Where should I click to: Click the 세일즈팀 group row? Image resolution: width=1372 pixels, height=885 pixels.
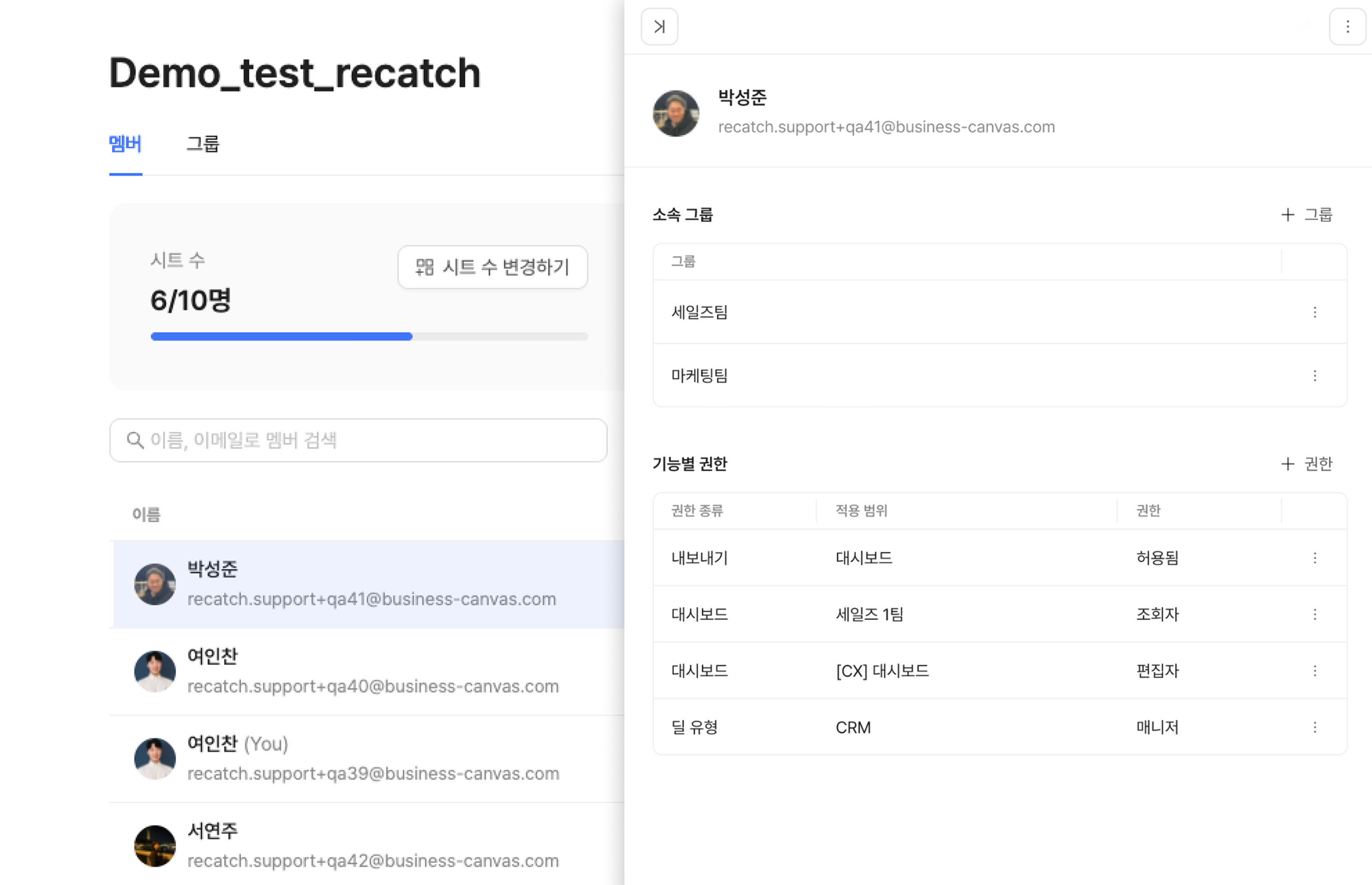(999, 312)
